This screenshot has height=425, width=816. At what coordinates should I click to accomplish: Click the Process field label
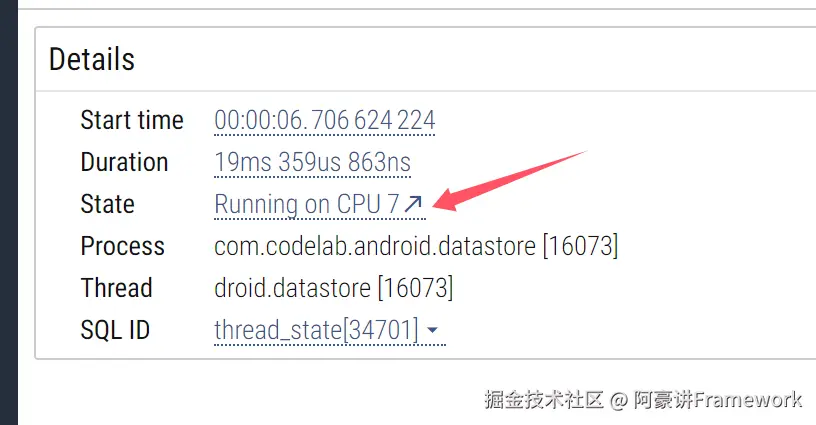click(x=122, y=247)
